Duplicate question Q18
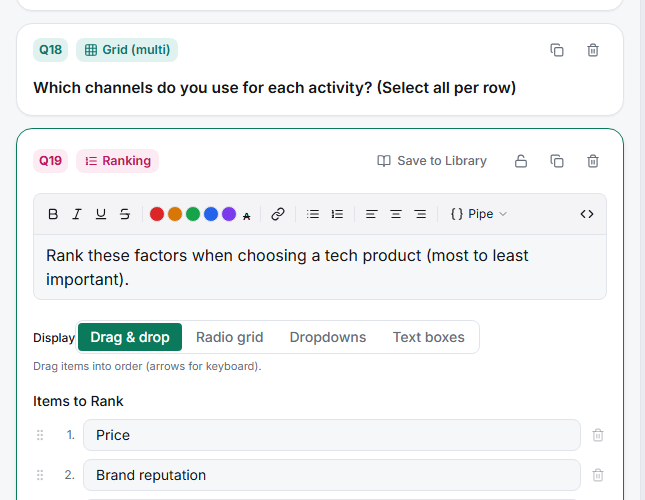 click(x=557, y=50)
